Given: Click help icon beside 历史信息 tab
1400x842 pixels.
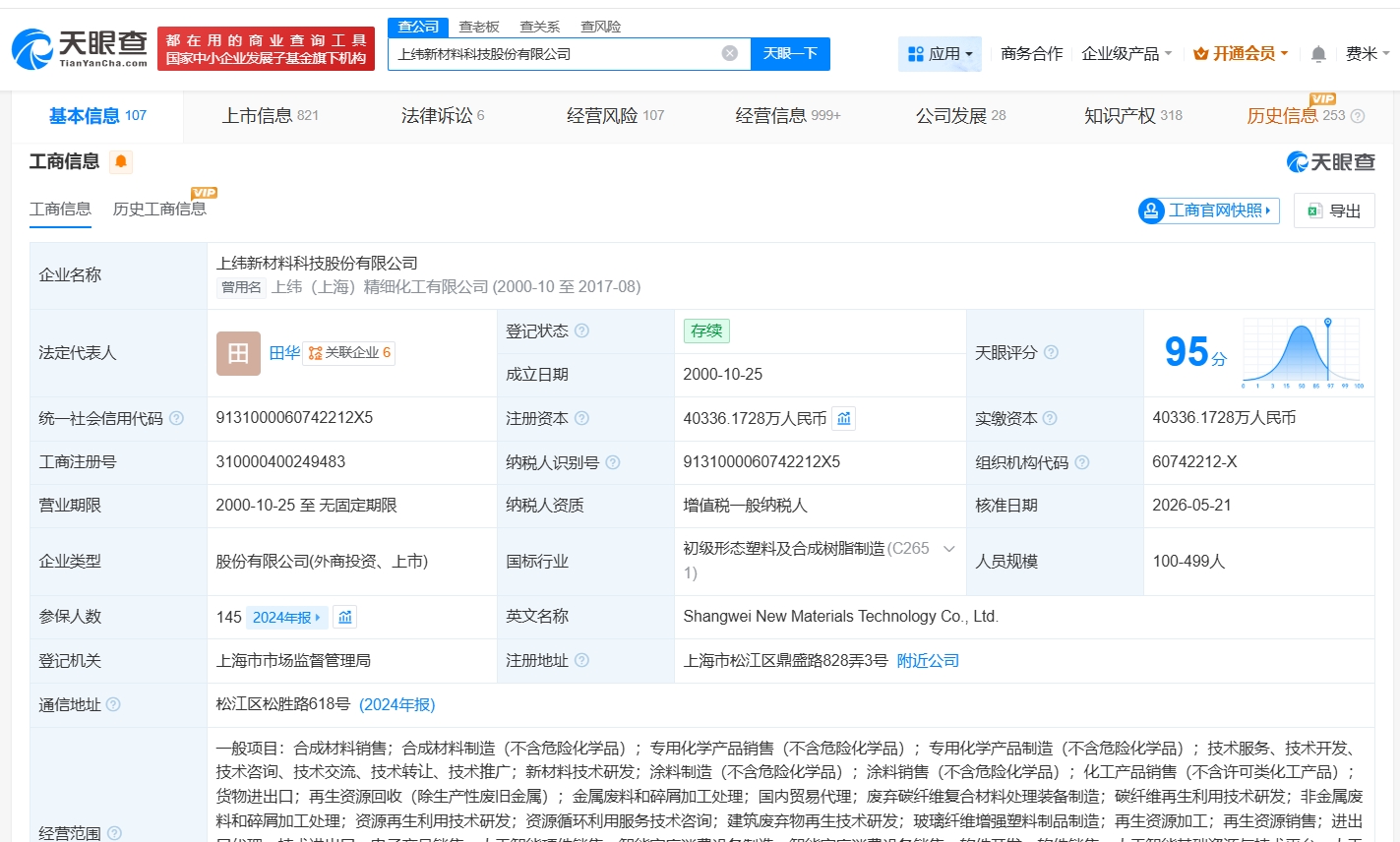Looking at the screenshot, I should point(1358,116).
